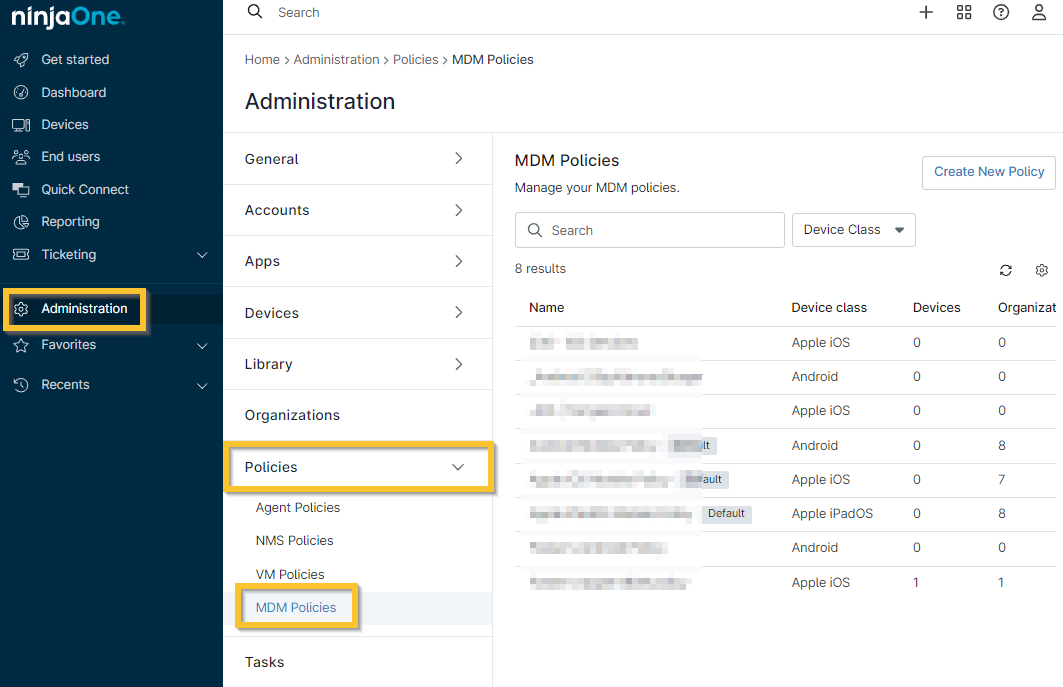Click the MDM policies search field
1063x687 pixels.
tap(649, 229)
